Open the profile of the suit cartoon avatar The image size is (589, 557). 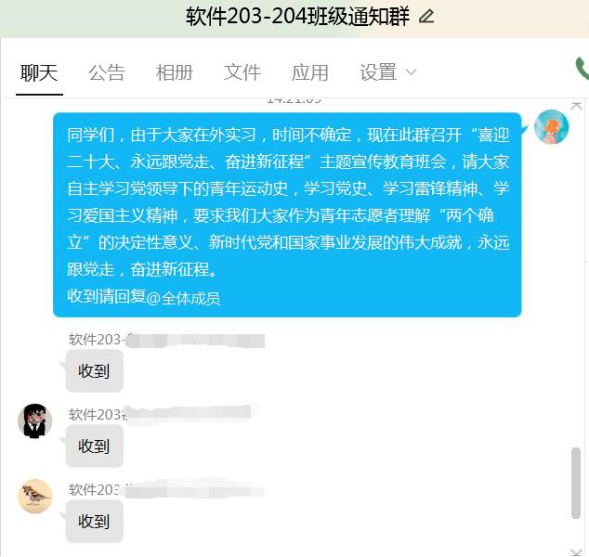click(35, 421)
